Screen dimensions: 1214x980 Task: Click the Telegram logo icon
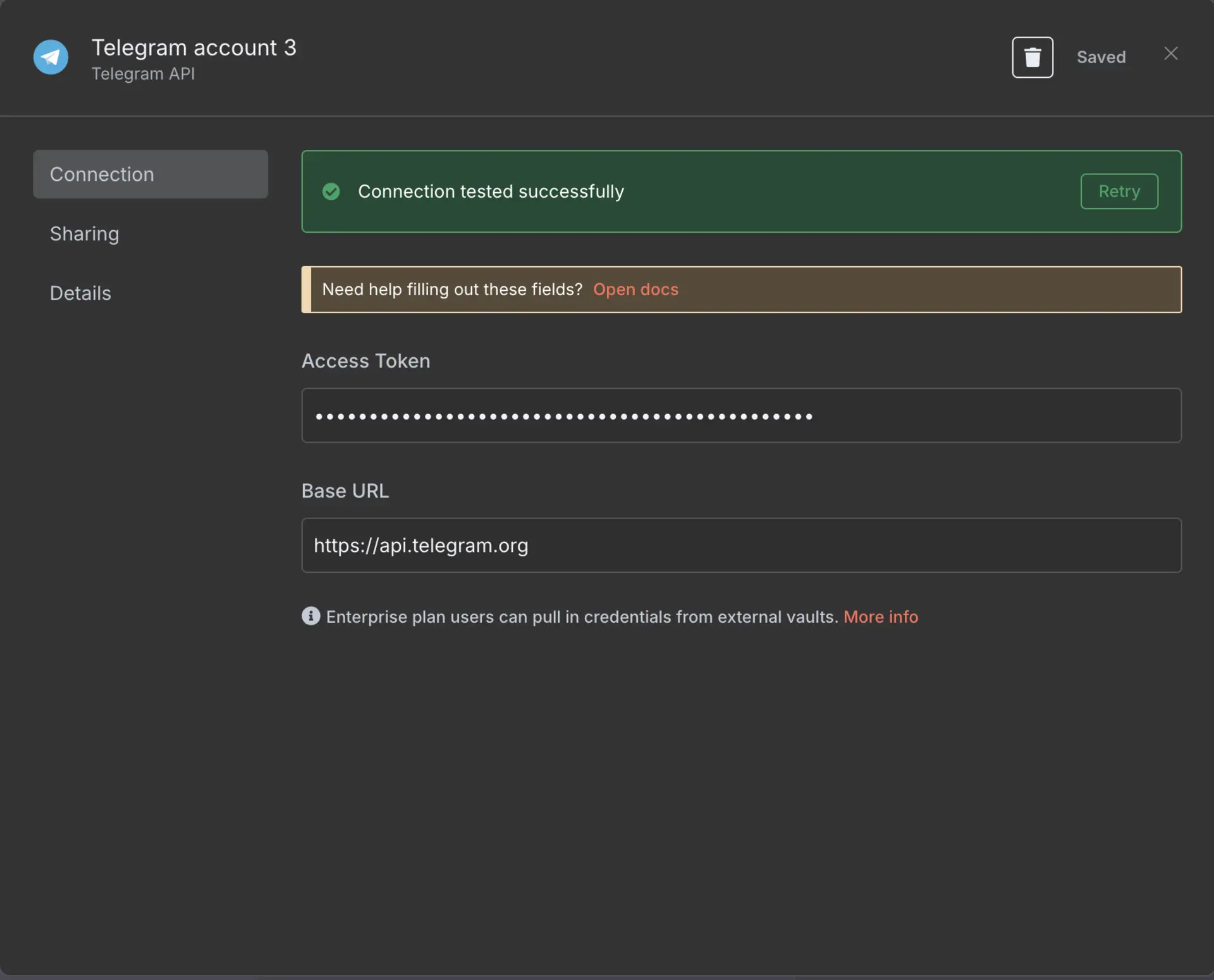[x=51, y=57]
